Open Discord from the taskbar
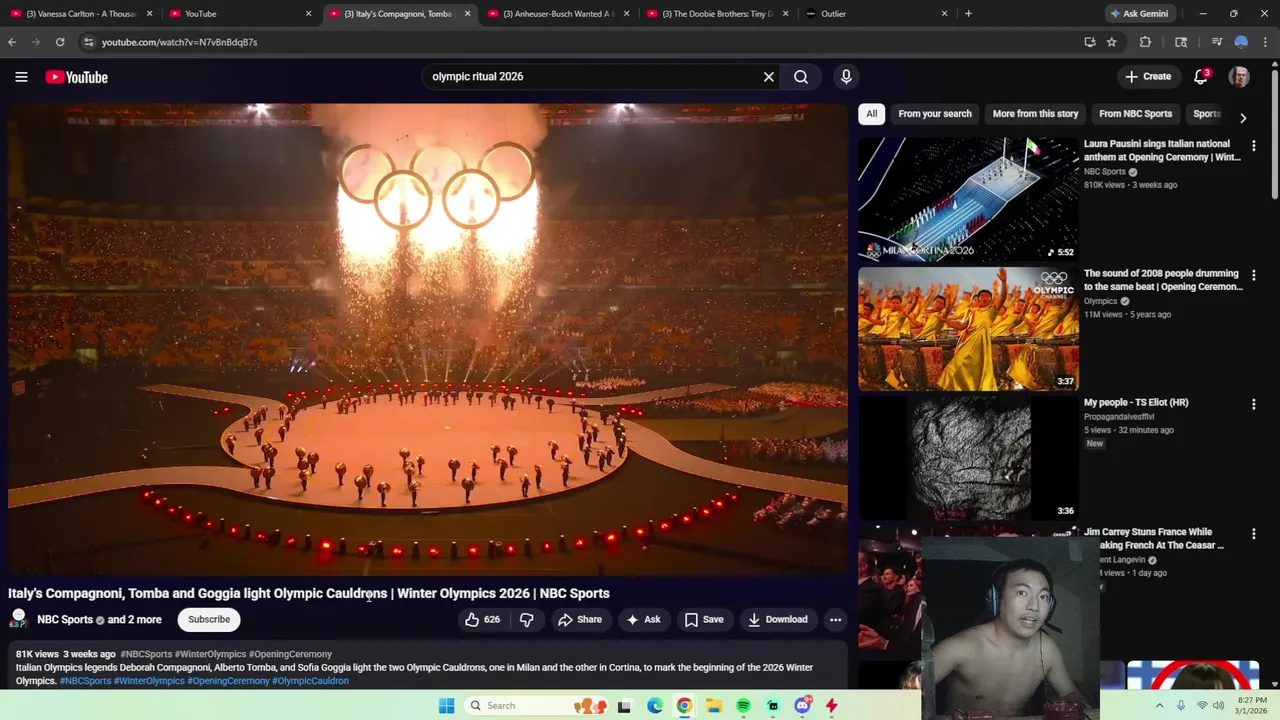The image size is (1280, 720). click(x=802, y=706)
